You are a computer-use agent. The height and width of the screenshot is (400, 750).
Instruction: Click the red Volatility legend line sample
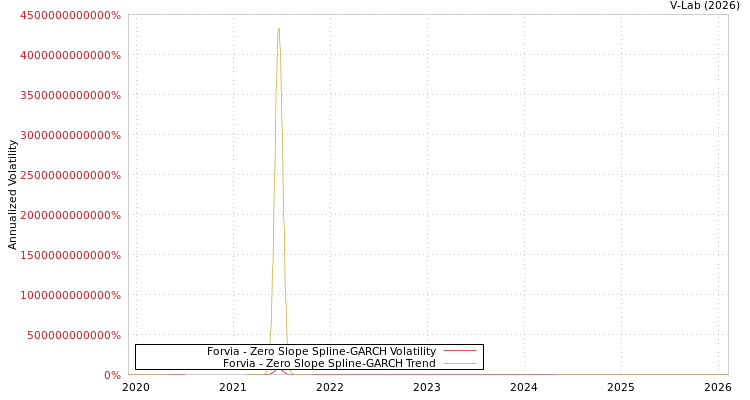[460, 351]
